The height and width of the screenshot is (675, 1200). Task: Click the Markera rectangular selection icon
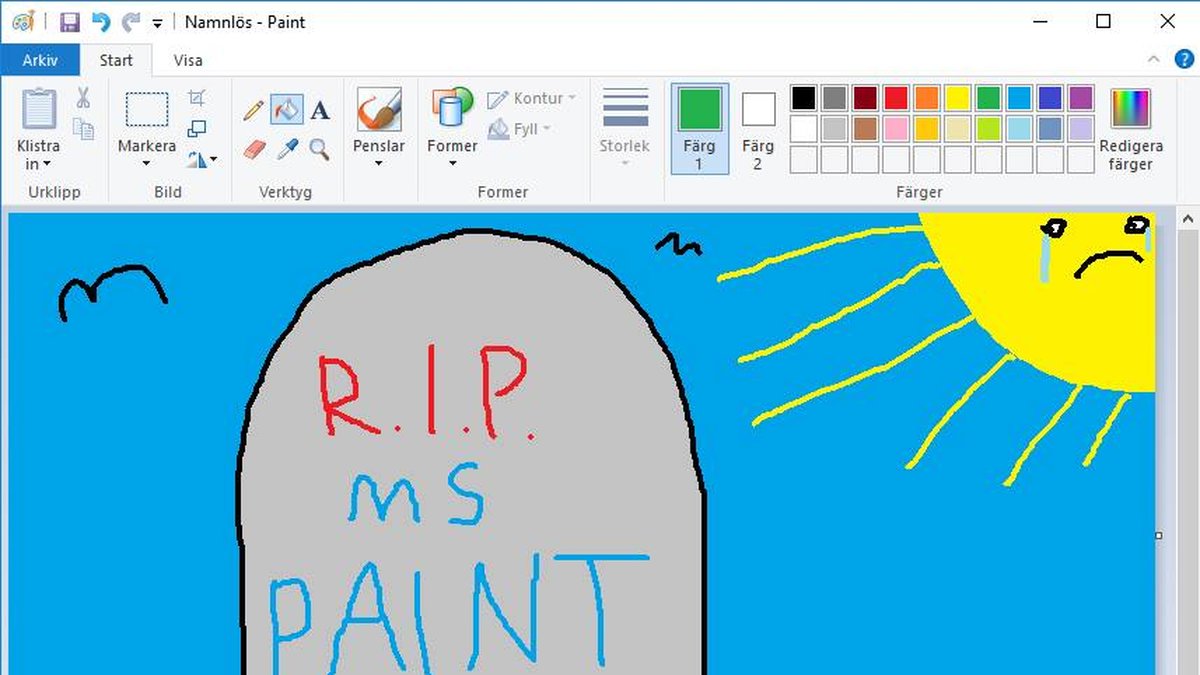(147, 110)
